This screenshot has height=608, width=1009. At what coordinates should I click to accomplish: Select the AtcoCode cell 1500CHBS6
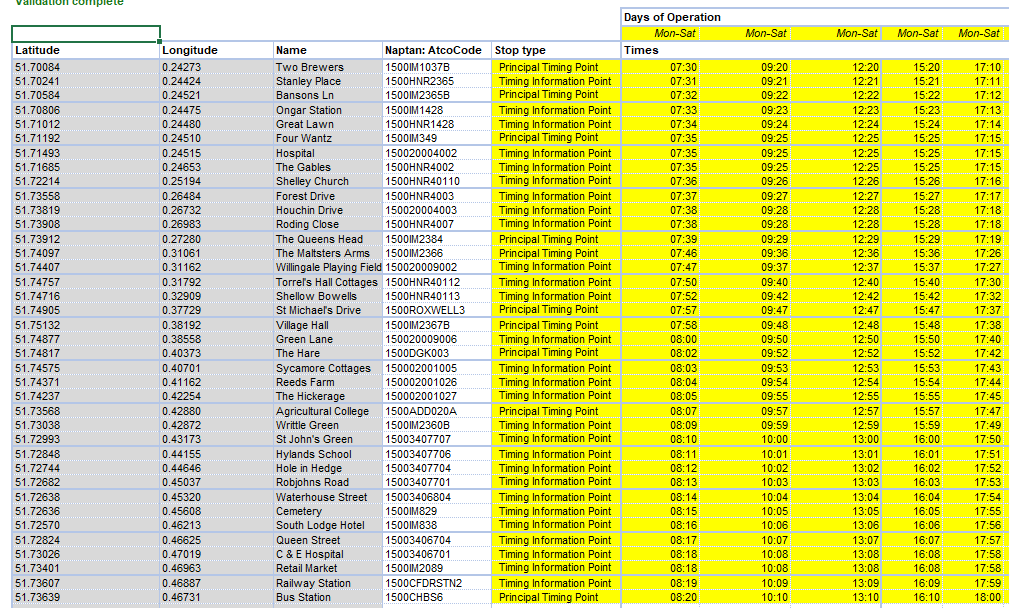tap(436, 597)
